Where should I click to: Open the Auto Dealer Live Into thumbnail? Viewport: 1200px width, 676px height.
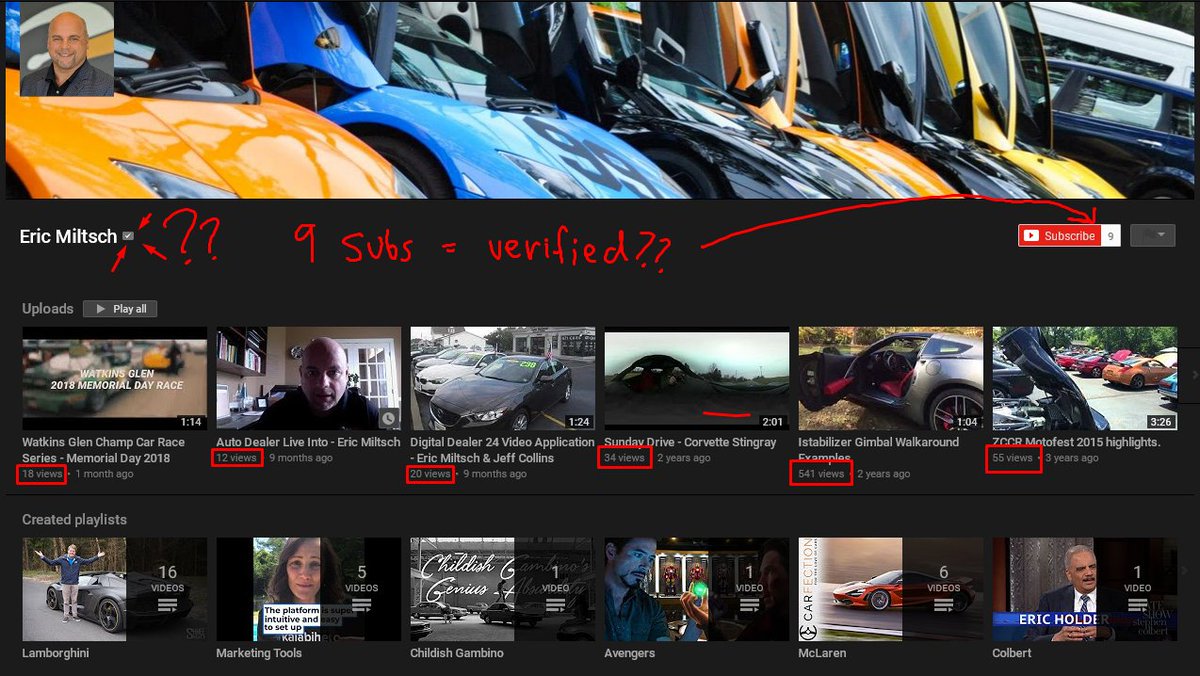(x=308, y=378)
